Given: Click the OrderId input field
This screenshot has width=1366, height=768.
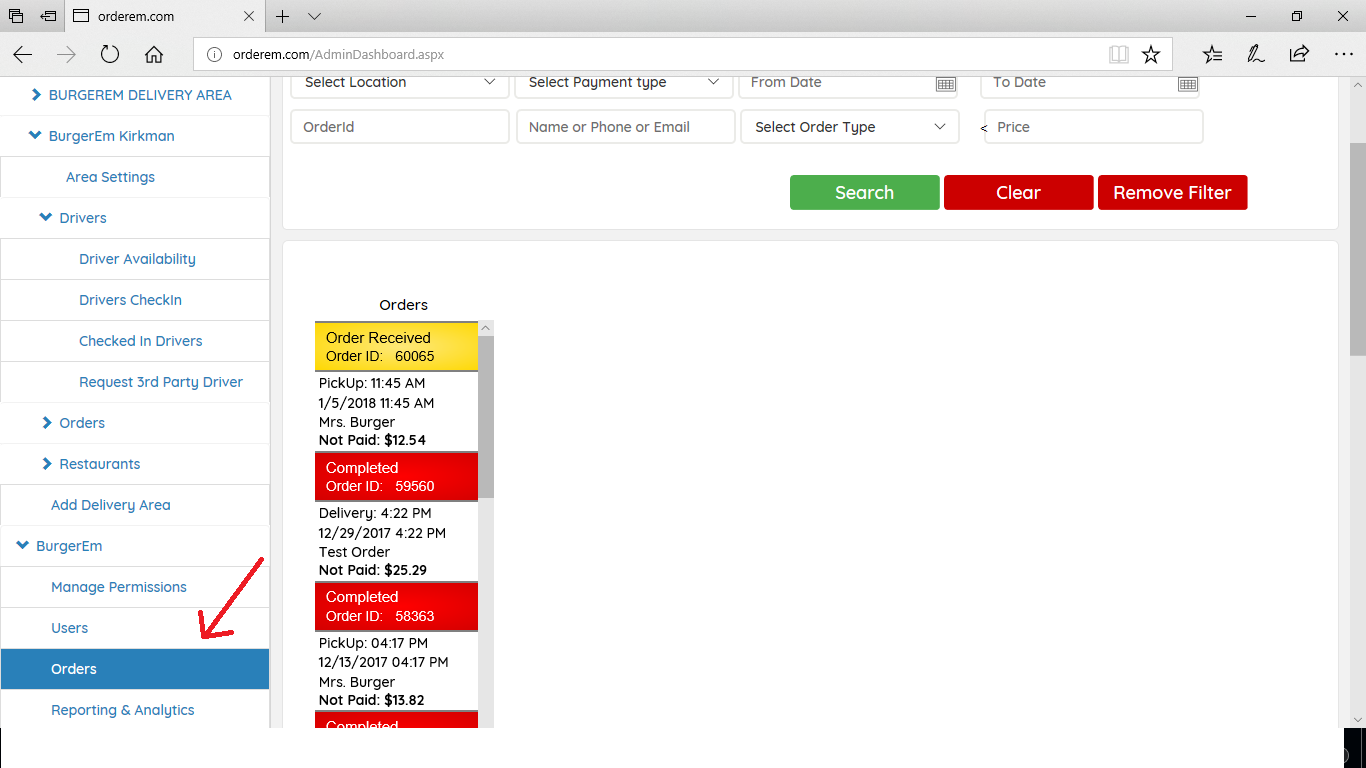Looking at the screenshot, I should pos(400,127).
